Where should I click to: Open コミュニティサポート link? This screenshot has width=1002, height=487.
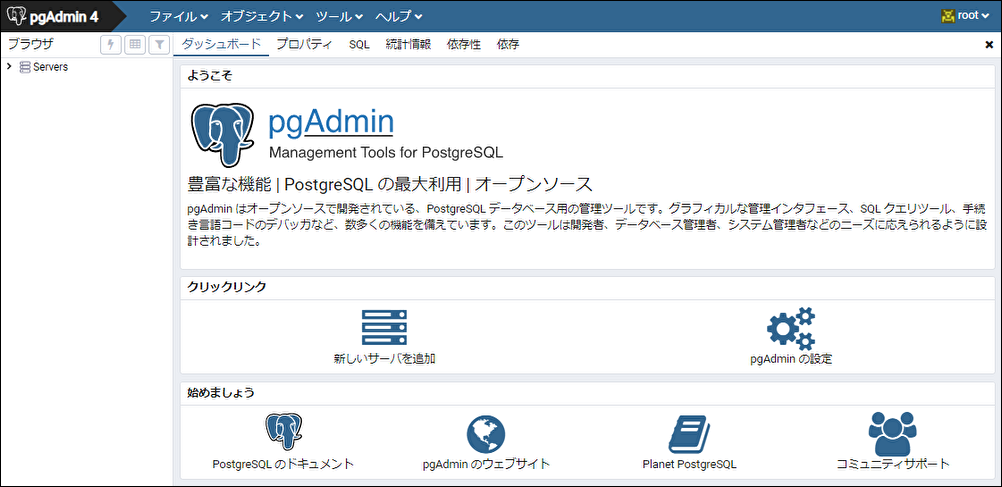click(x=893, y=464)
